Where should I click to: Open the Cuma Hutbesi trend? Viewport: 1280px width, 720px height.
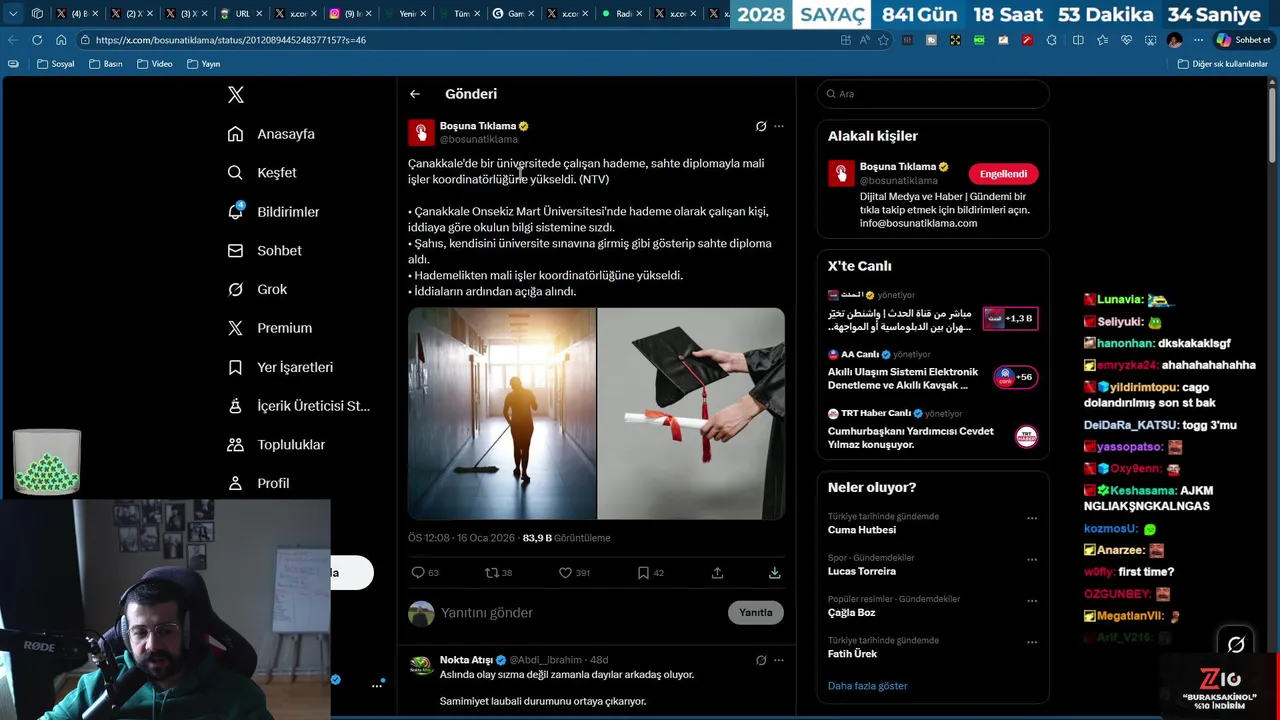(x=862, y=530)
